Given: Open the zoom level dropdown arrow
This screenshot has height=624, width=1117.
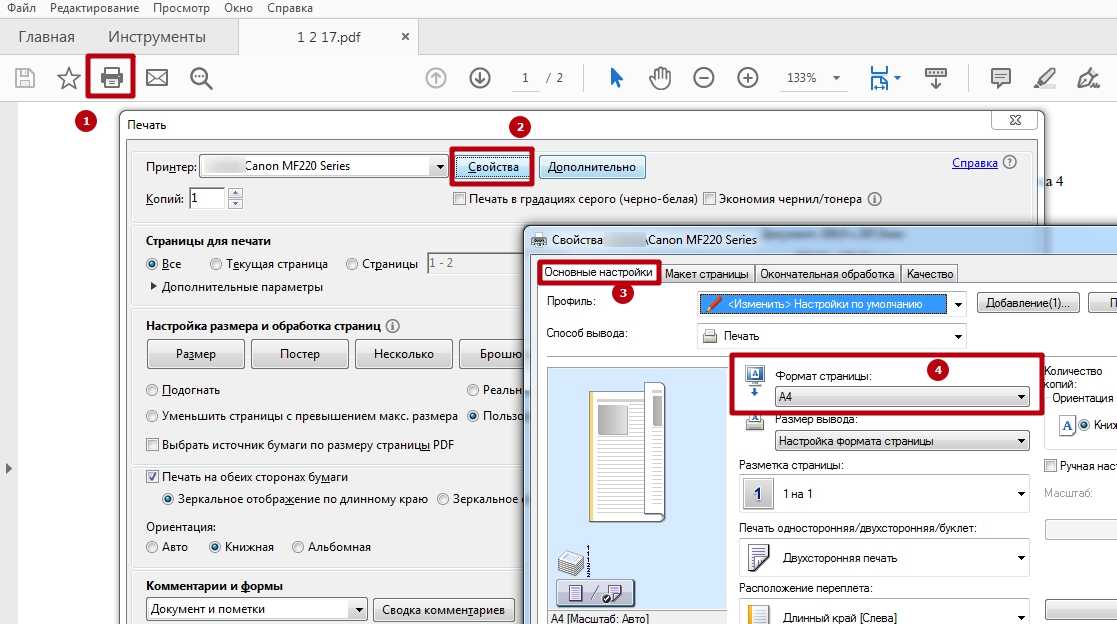Looking at the screenshot, I should click(x=836, y=78).
